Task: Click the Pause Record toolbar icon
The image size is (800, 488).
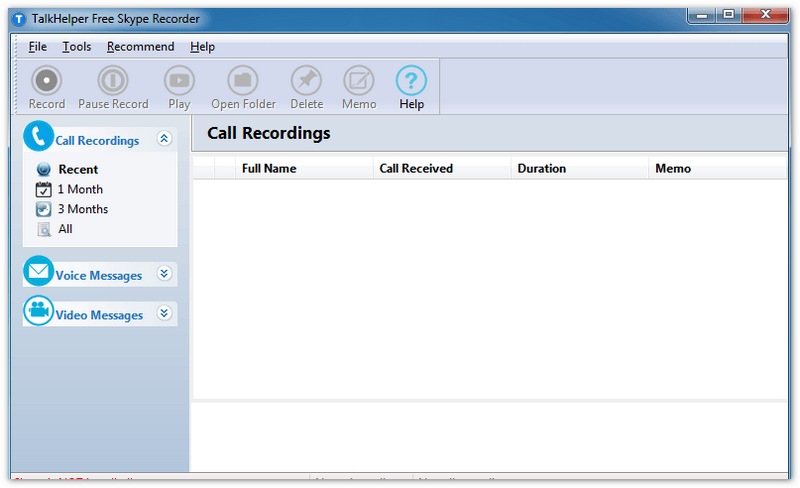Action: 113,80
